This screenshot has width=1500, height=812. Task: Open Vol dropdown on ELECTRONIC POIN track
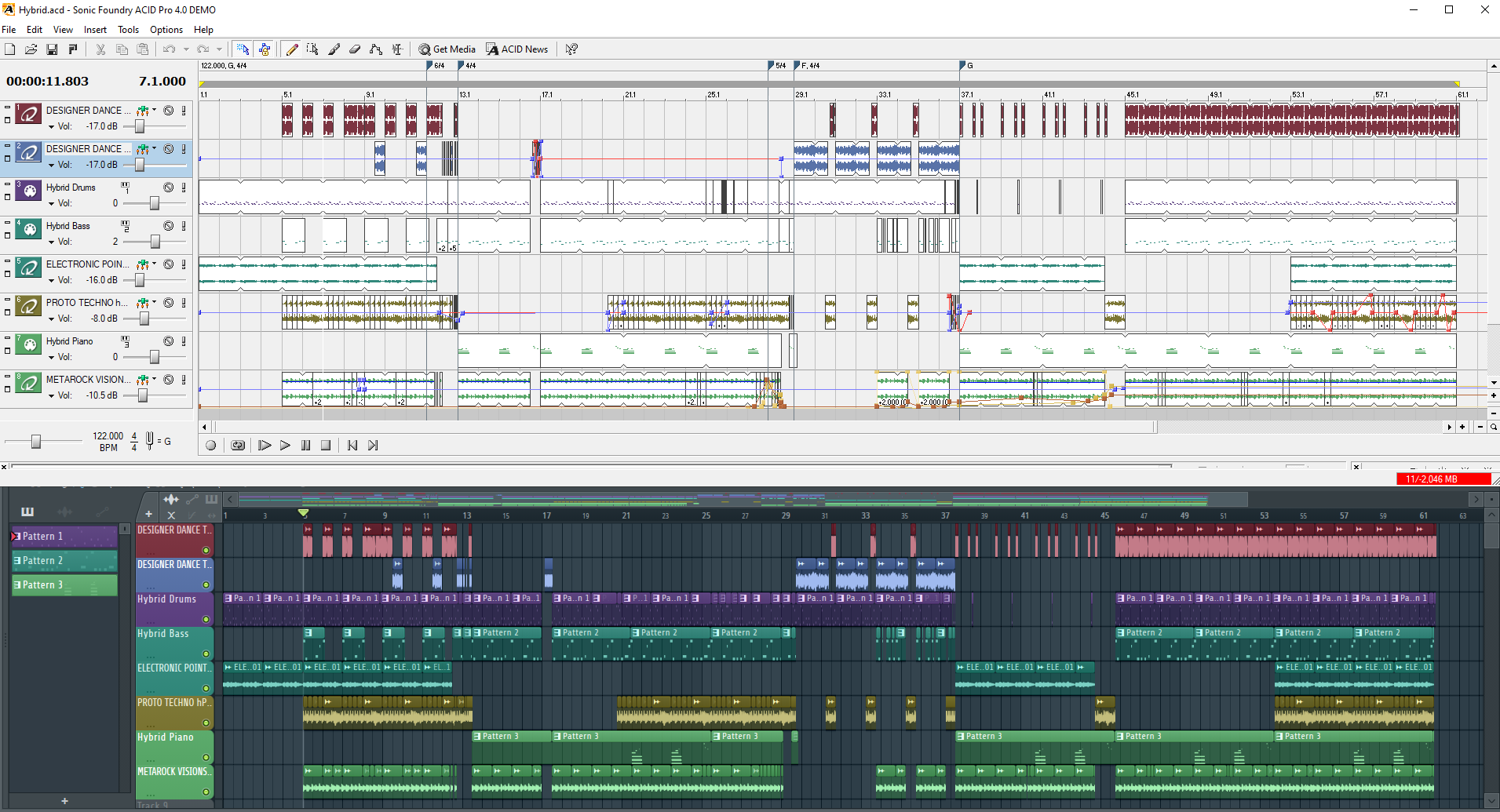click(51, 281)
